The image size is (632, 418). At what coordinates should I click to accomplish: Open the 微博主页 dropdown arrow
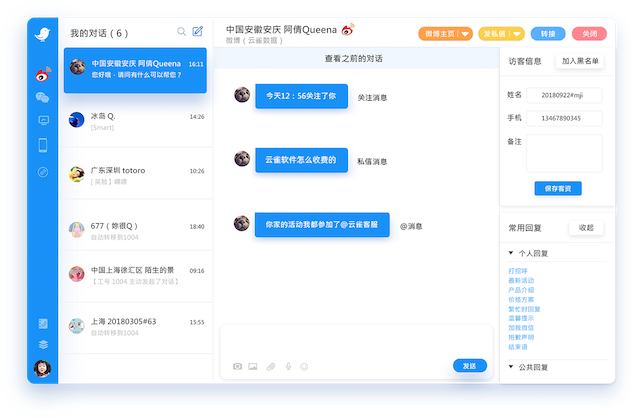465,34
